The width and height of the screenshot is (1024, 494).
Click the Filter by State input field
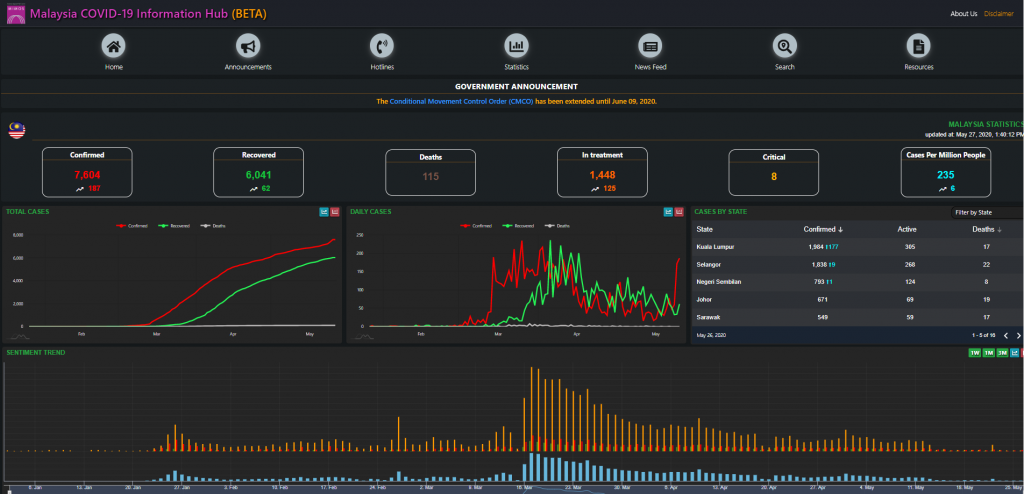coord(986,212)
